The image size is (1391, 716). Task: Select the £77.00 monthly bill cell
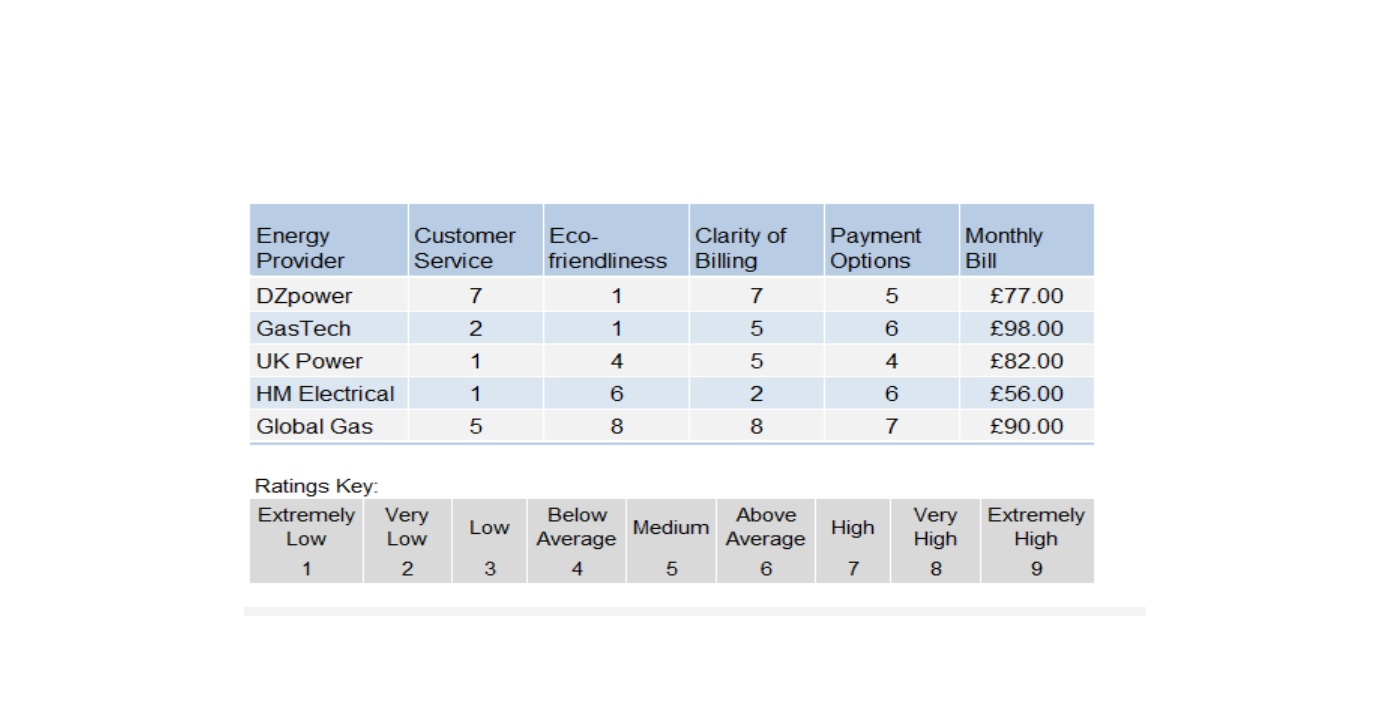[1027, 296]
